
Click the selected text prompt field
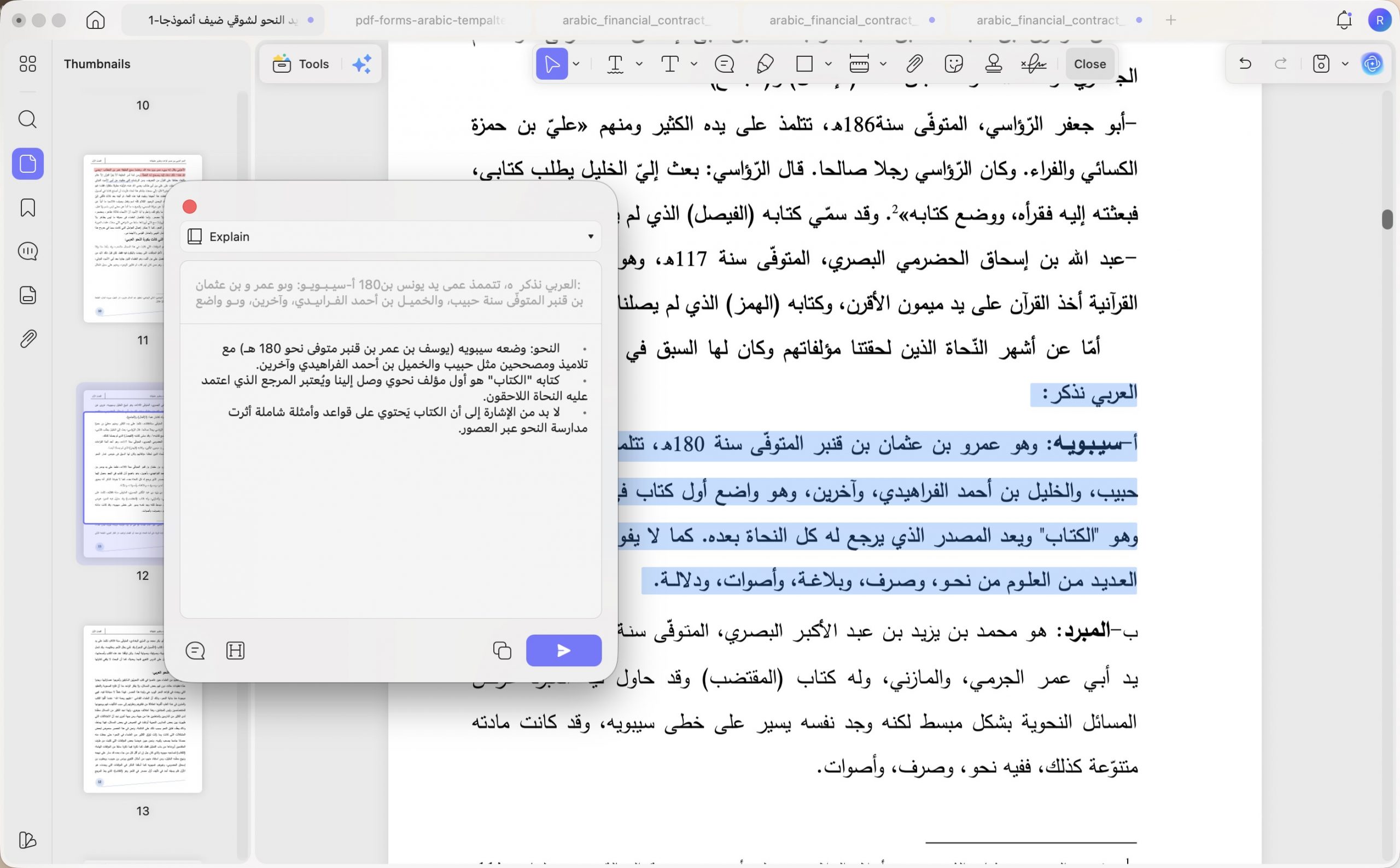tap(390, 293)
